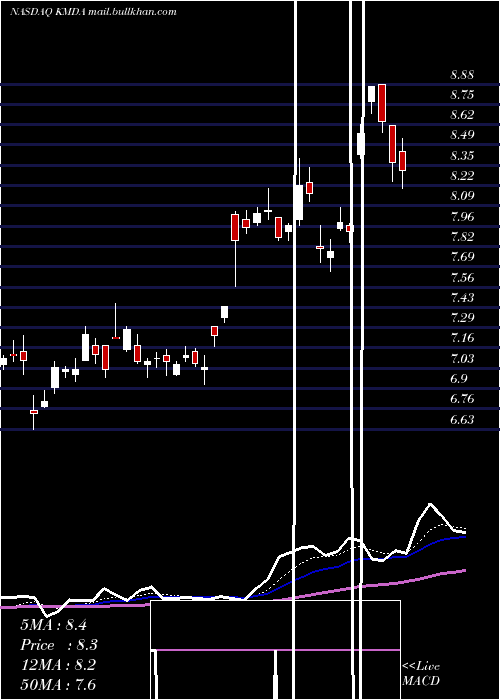Select the last red candle on the right
500x700 pixels.
point(403,161)
